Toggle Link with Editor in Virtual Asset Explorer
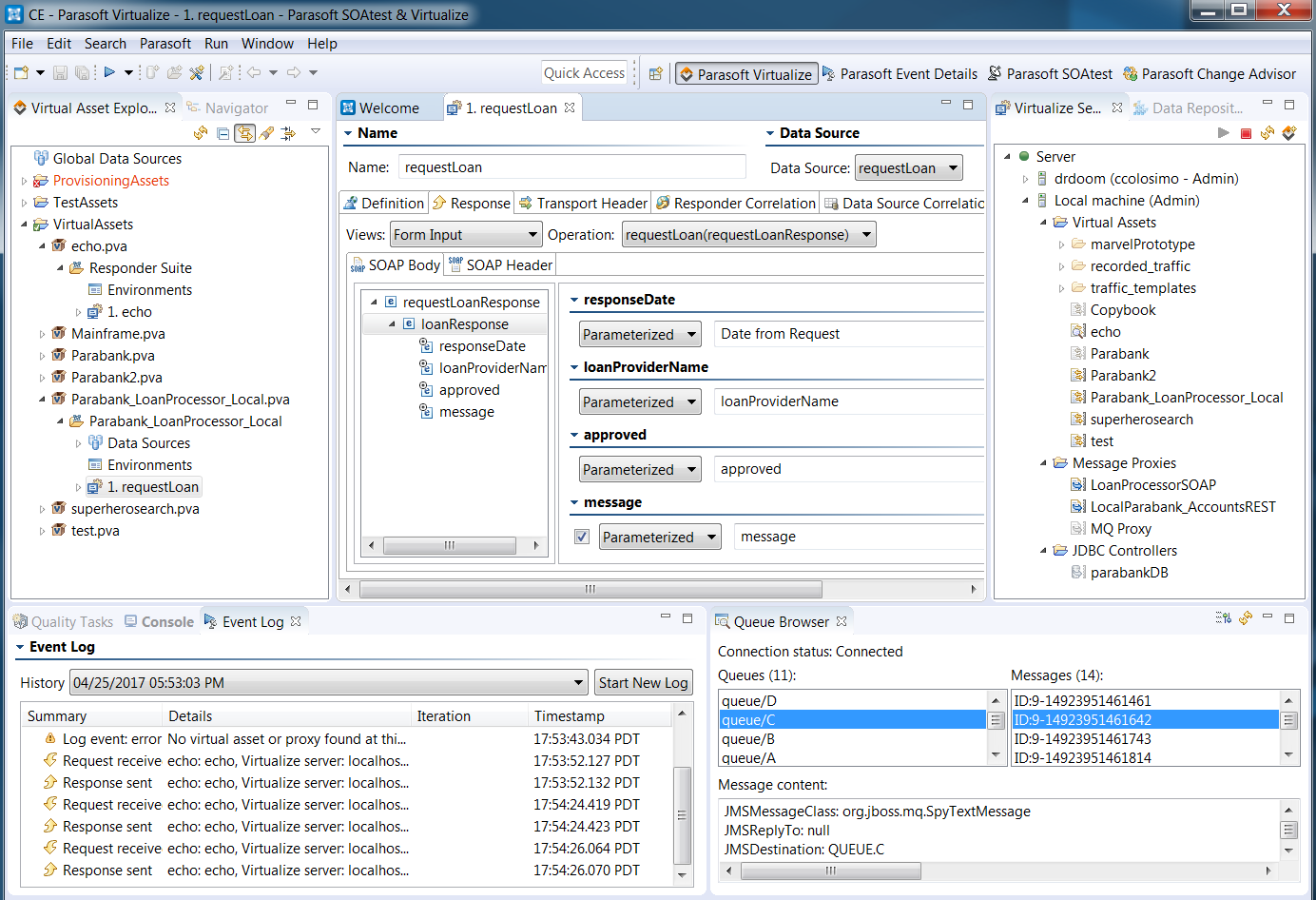Image resolution: width=1316 pixels, height=900 pixels. pos(244,133)
